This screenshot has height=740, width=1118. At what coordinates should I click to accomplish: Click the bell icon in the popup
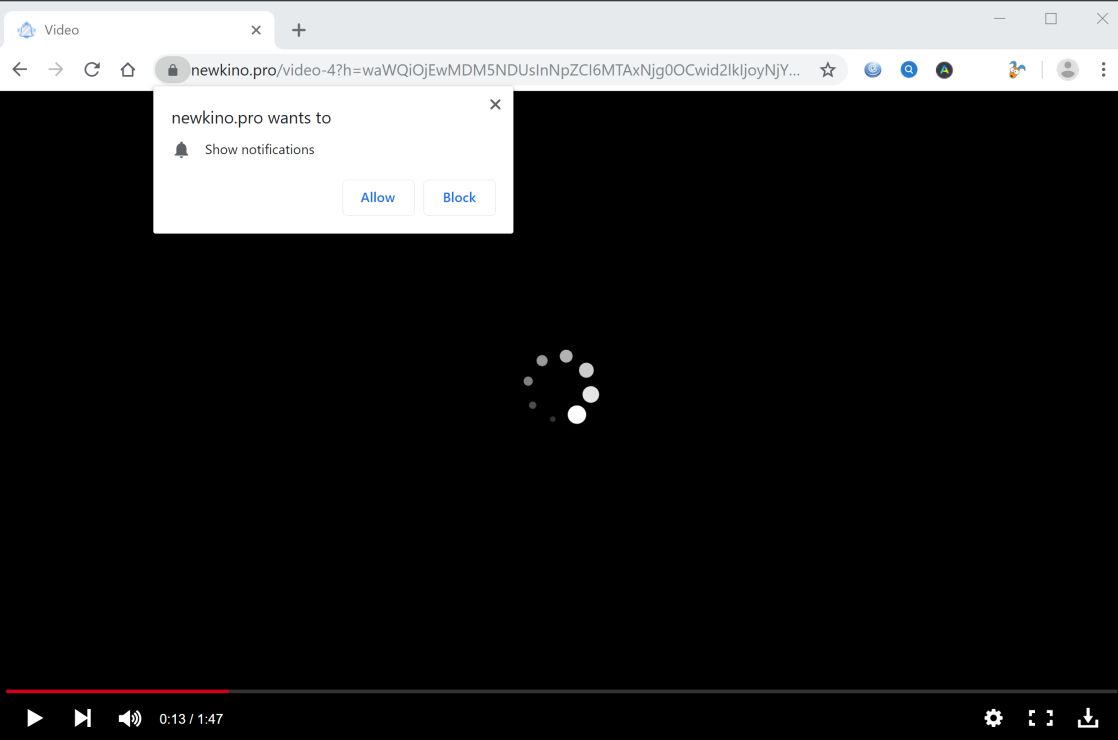pyautogui.click(x=181, y=150)
